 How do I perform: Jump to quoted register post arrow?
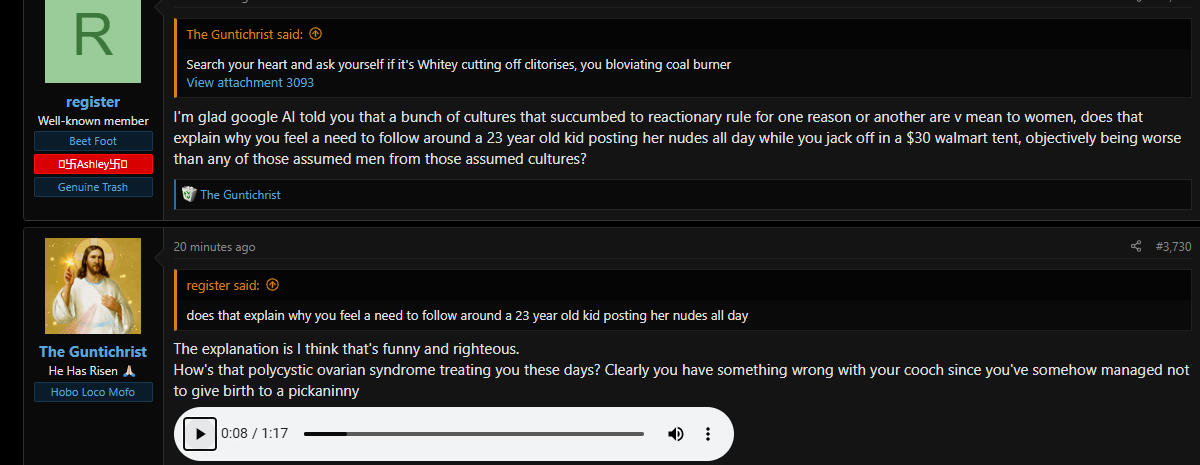272,285
